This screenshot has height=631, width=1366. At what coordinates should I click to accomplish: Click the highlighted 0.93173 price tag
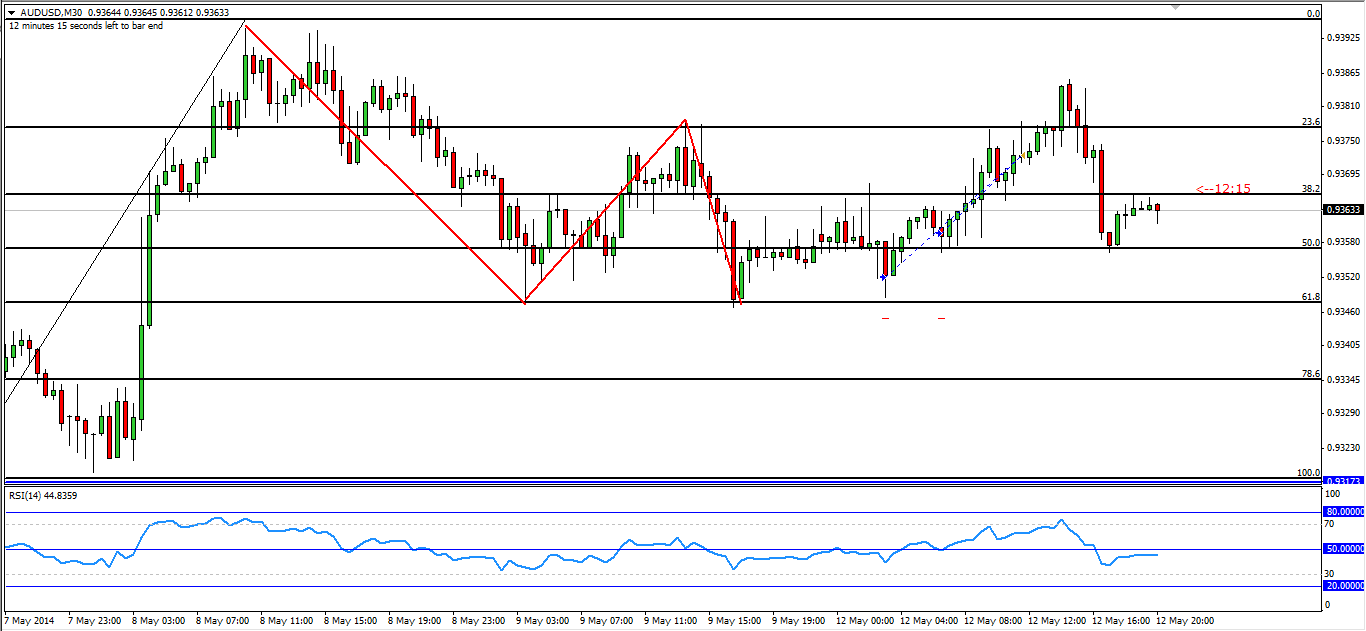point(1343,482)
